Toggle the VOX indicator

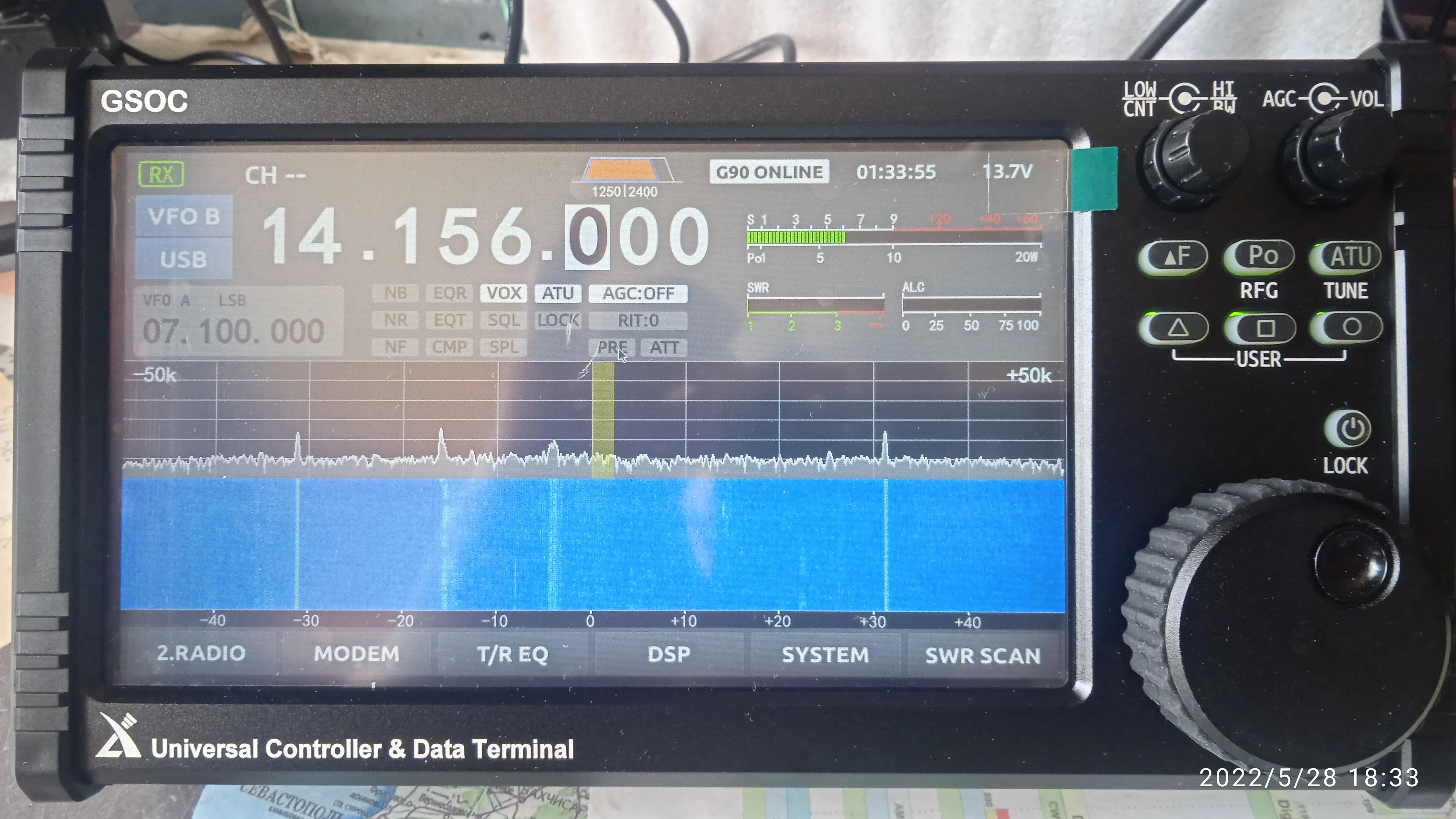click(504, 293)
